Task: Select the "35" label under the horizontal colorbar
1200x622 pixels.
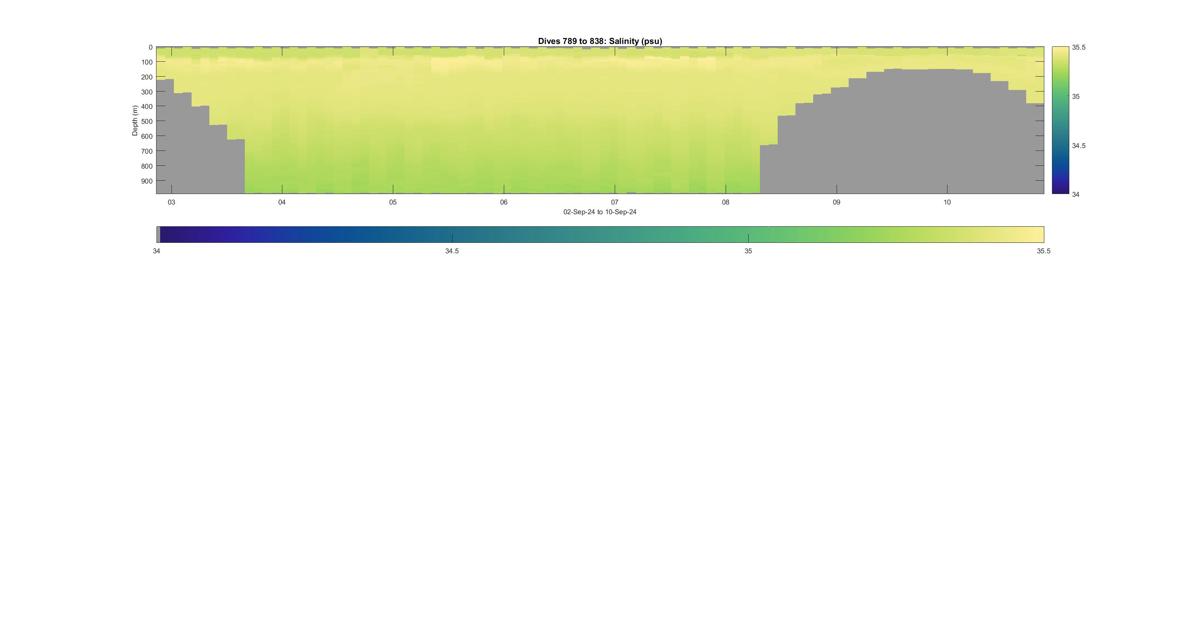Action: click(748, 251)
